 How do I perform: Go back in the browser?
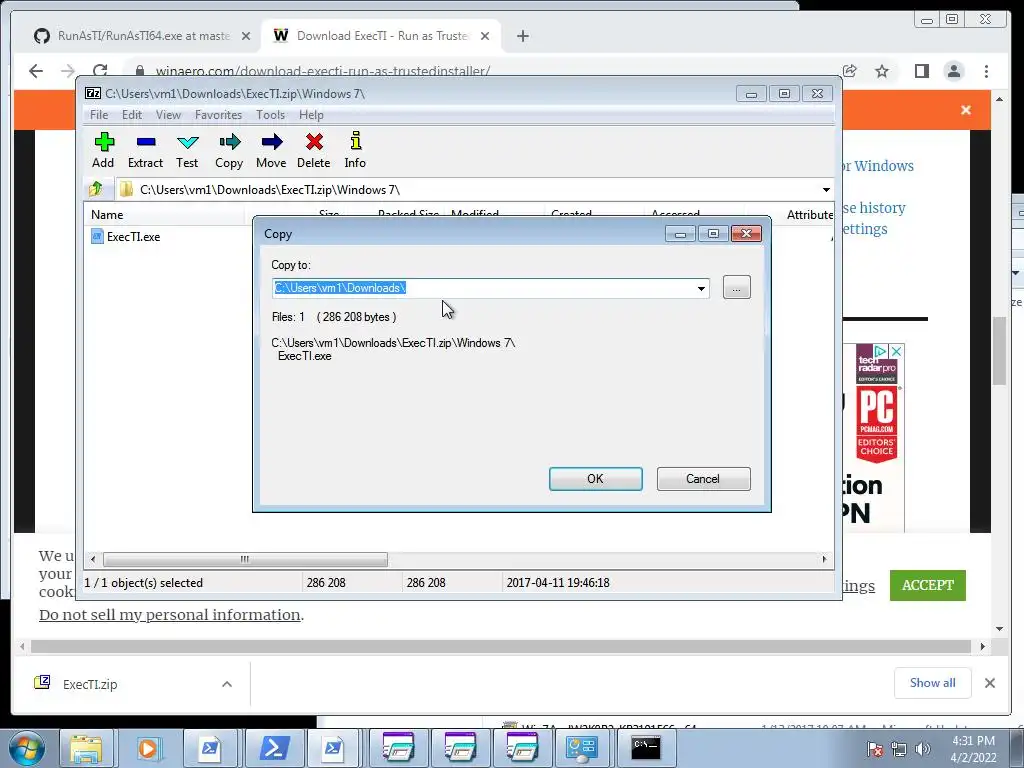(36, 71)
